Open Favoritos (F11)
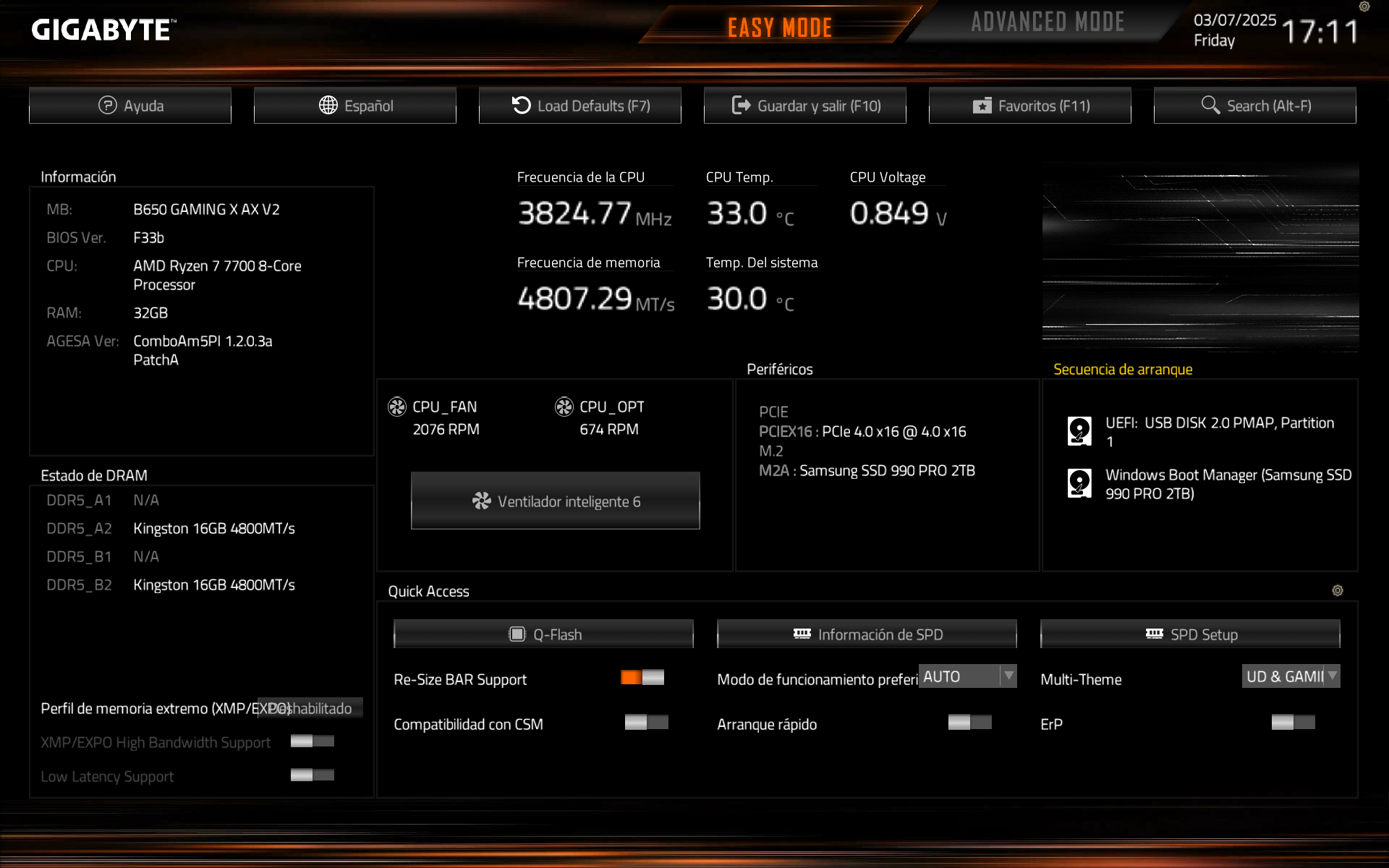Viewport: 1389px width, 868px height. point(1030,106)
